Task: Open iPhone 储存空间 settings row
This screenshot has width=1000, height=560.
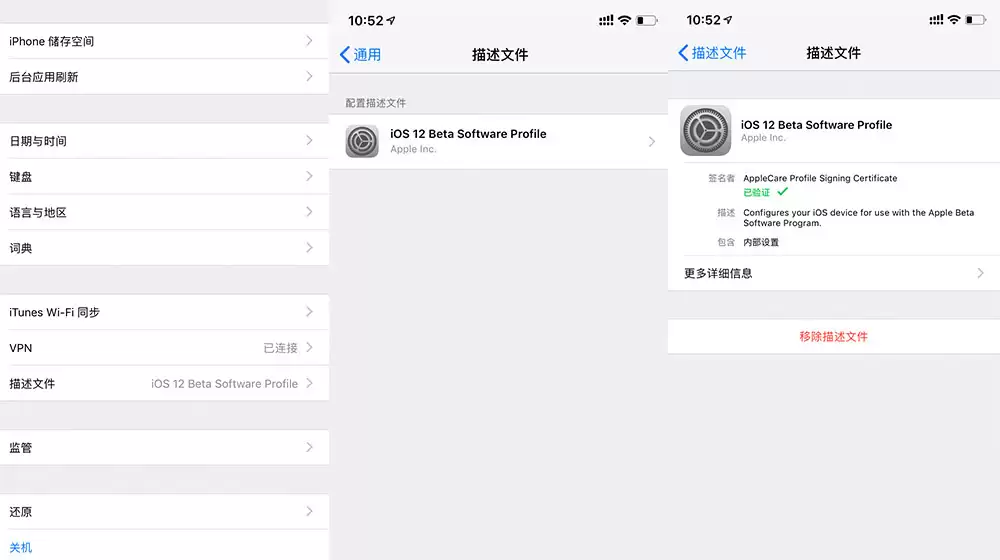Action: point(164,41)
